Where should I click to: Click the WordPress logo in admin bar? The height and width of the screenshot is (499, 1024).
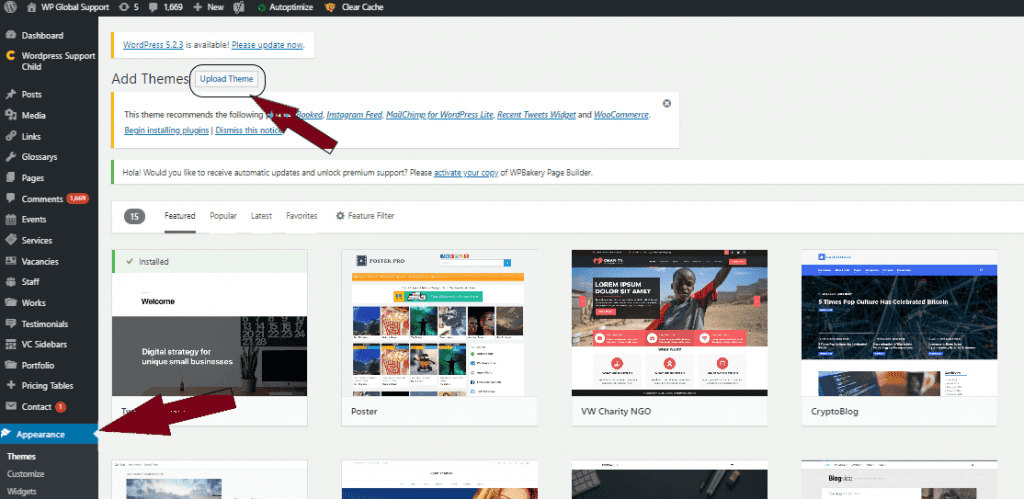(11, 7)
